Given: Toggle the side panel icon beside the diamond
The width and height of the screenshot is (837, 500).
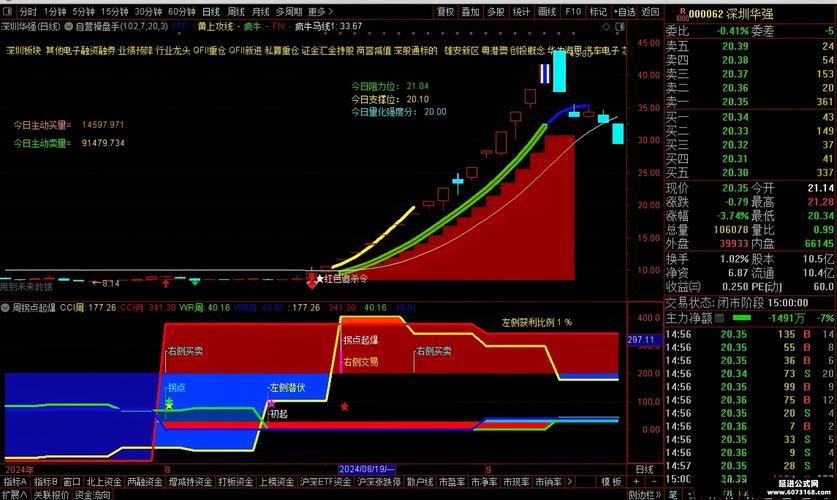Looking at the screenshot, I should 620,26.
